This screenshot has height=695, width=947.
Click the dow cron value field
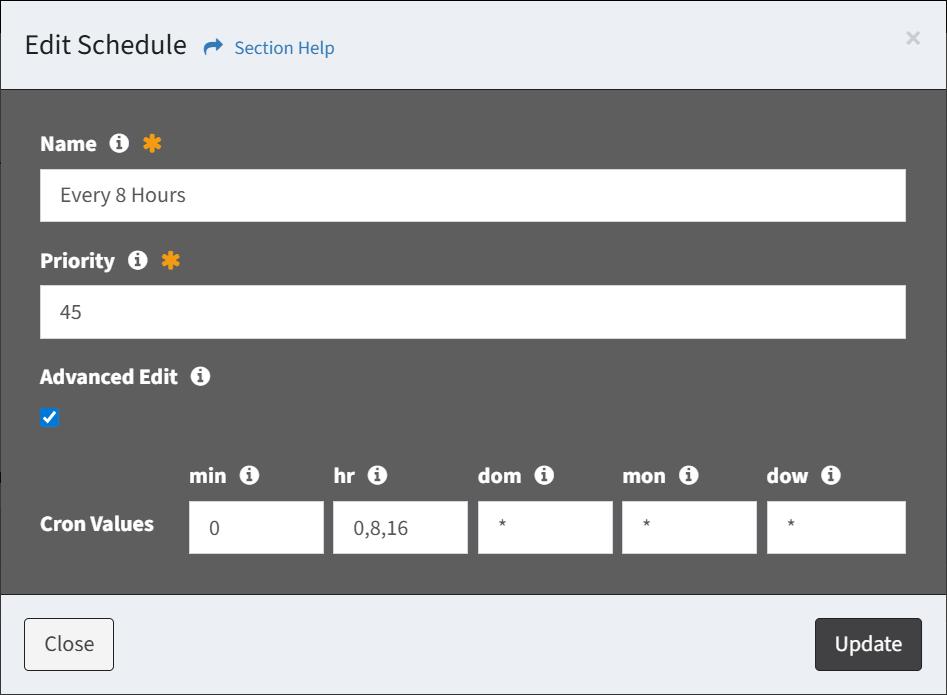835,528
